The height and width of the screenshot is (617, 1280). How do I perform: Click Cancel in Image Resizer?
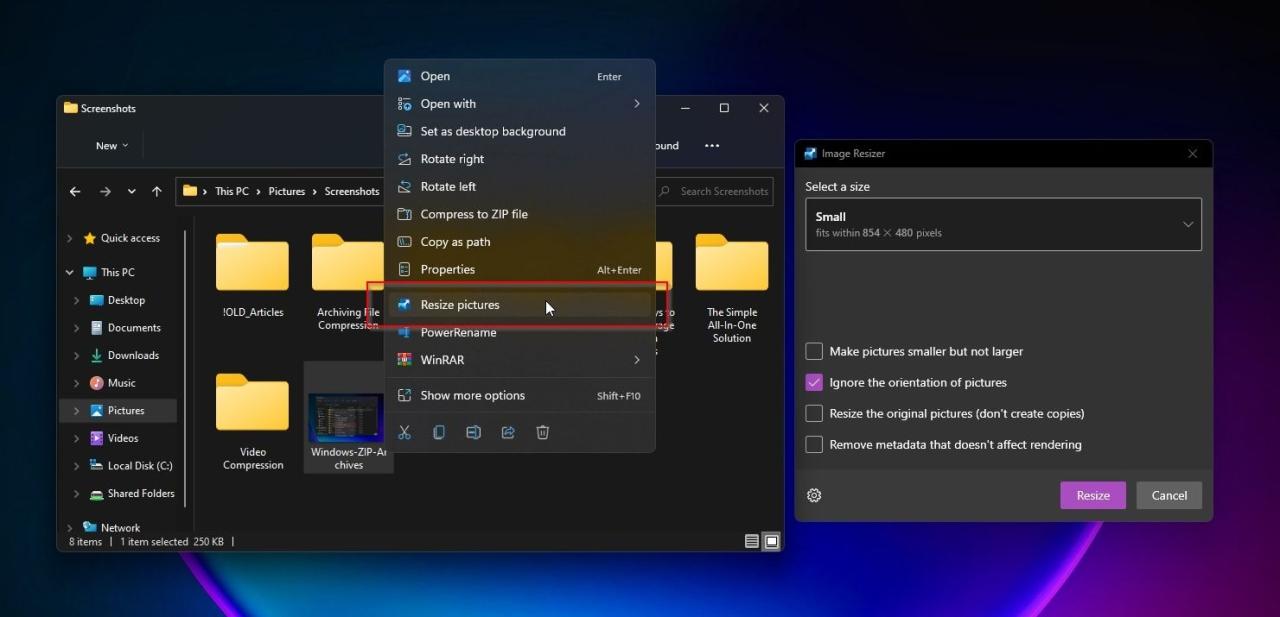click(1169, 495)
